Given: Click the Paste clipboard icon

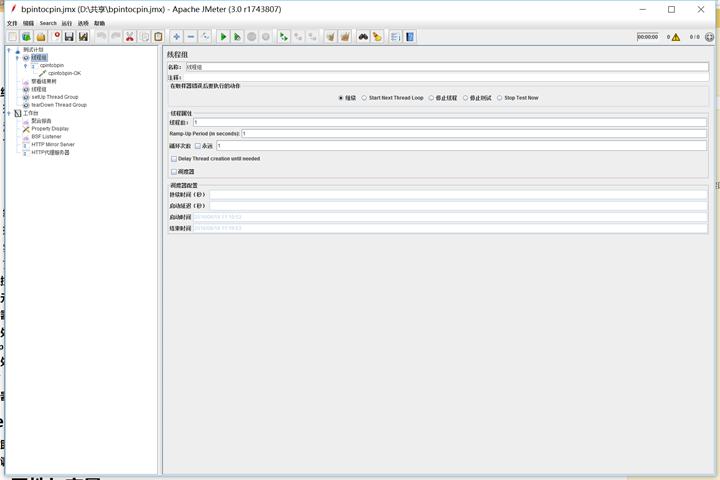Looking at the screenshot, I should pyautogui.click(x=158, y=37).
